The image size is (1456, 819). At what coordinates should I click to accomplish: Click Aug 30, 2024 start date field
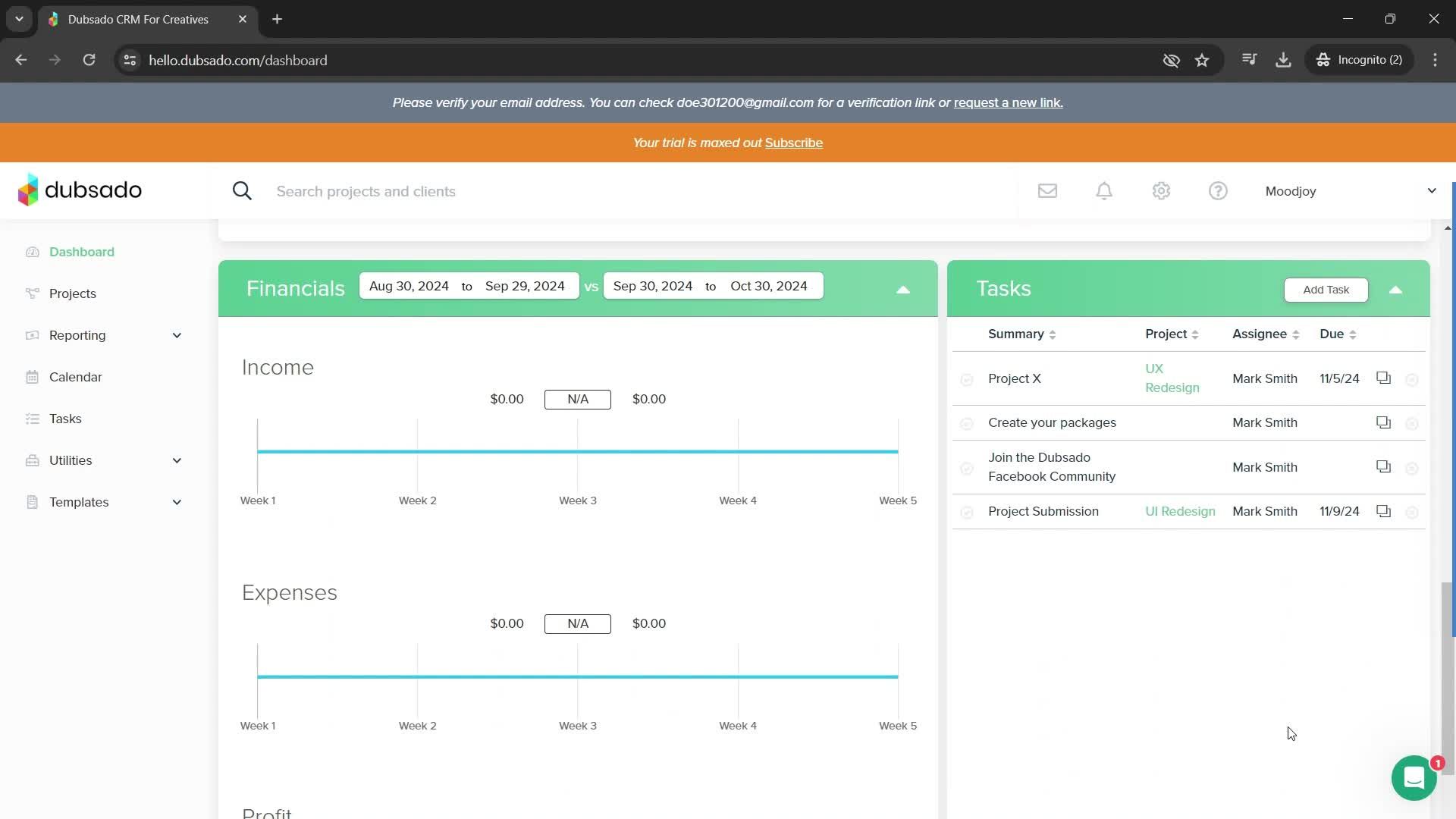coord(409,286)
